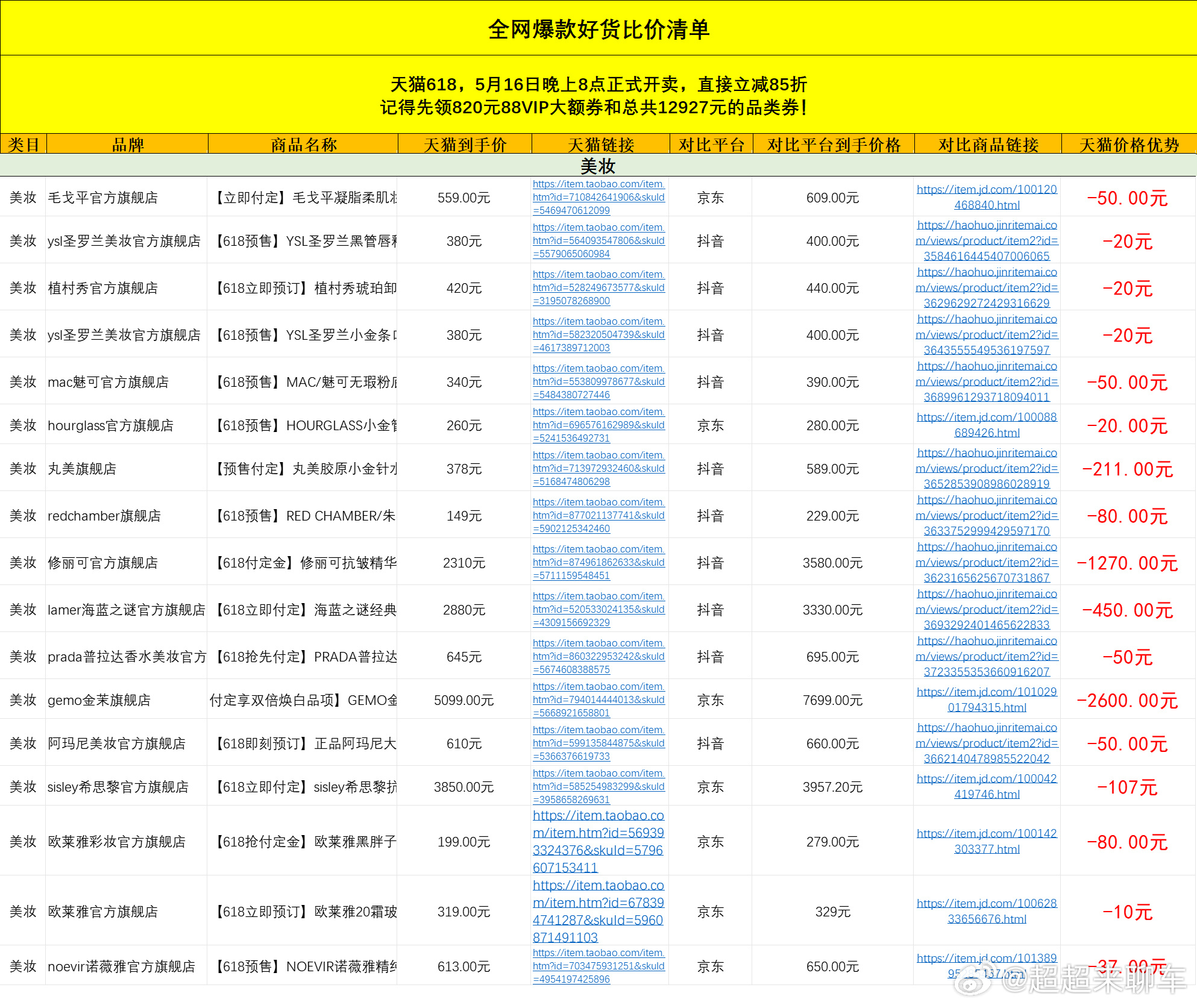Select the -2600.00元 price advantage cell
Viewport: 1197px width, 1008px height.
(1128, 700)
